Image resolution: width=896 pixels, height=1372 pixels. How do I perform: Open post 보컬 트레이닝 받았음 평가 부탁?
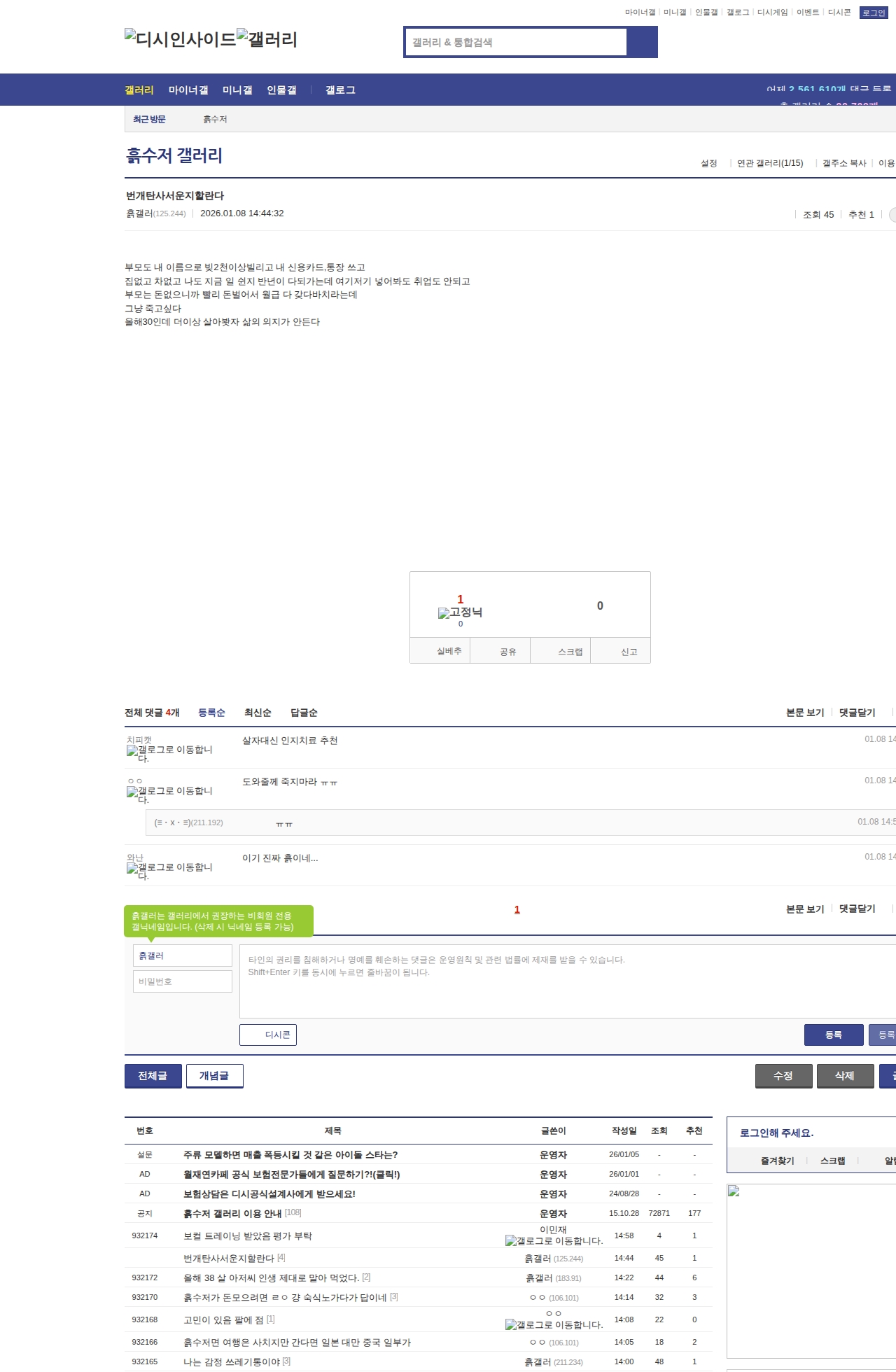tap(248, 1236)
